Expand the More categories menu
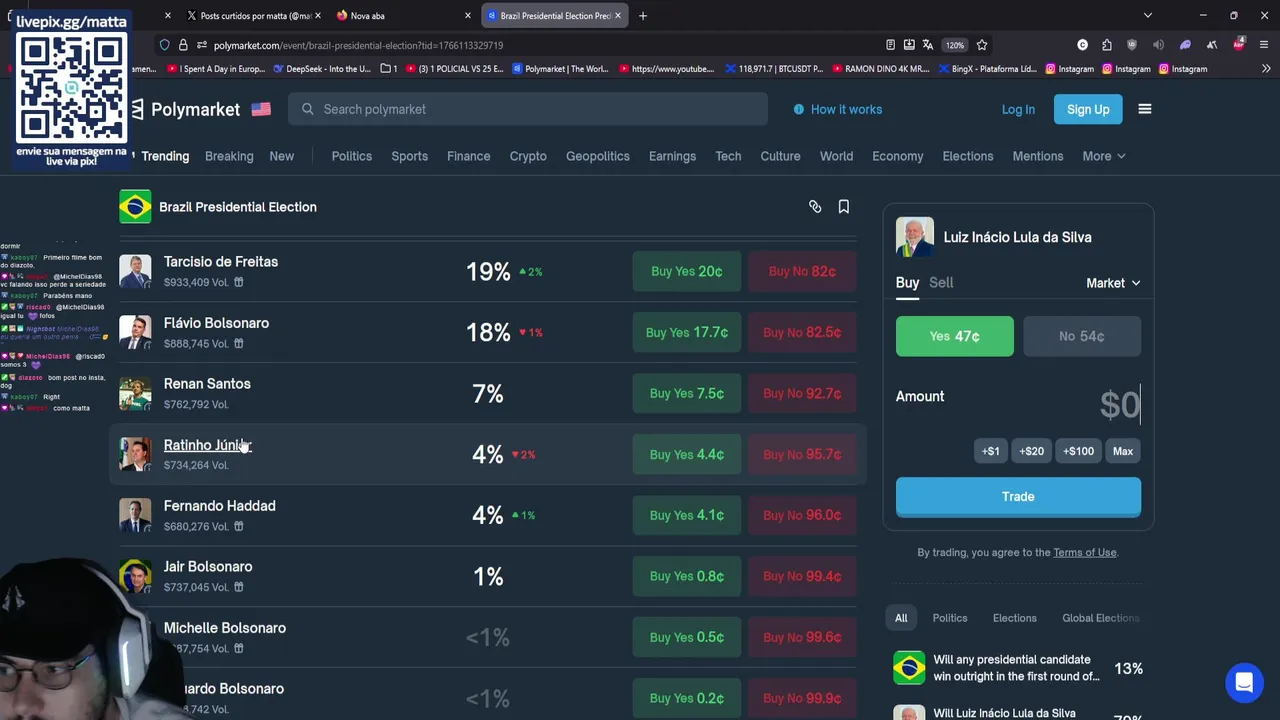The width and height of the screenshot is (1280, 720). tap(1103, 156)
